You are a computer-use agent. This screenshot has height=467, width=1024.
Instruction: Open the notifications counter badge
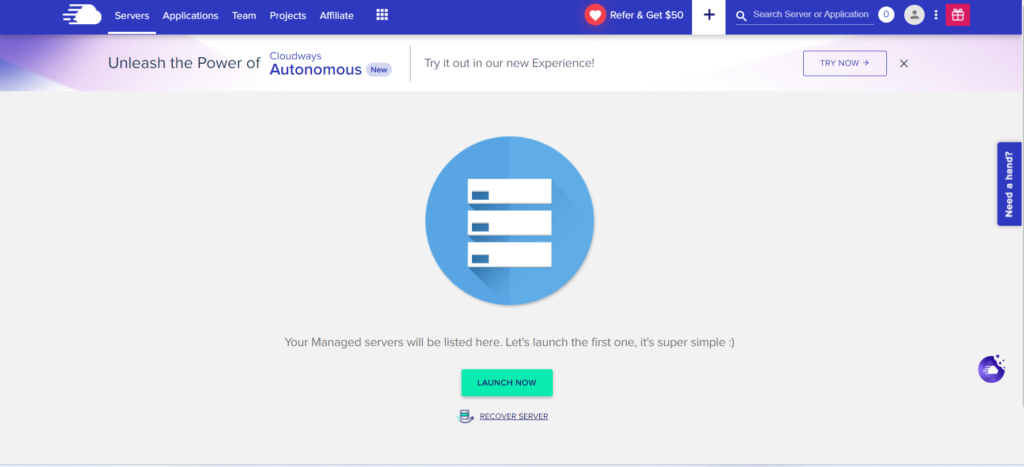[886, 15]
